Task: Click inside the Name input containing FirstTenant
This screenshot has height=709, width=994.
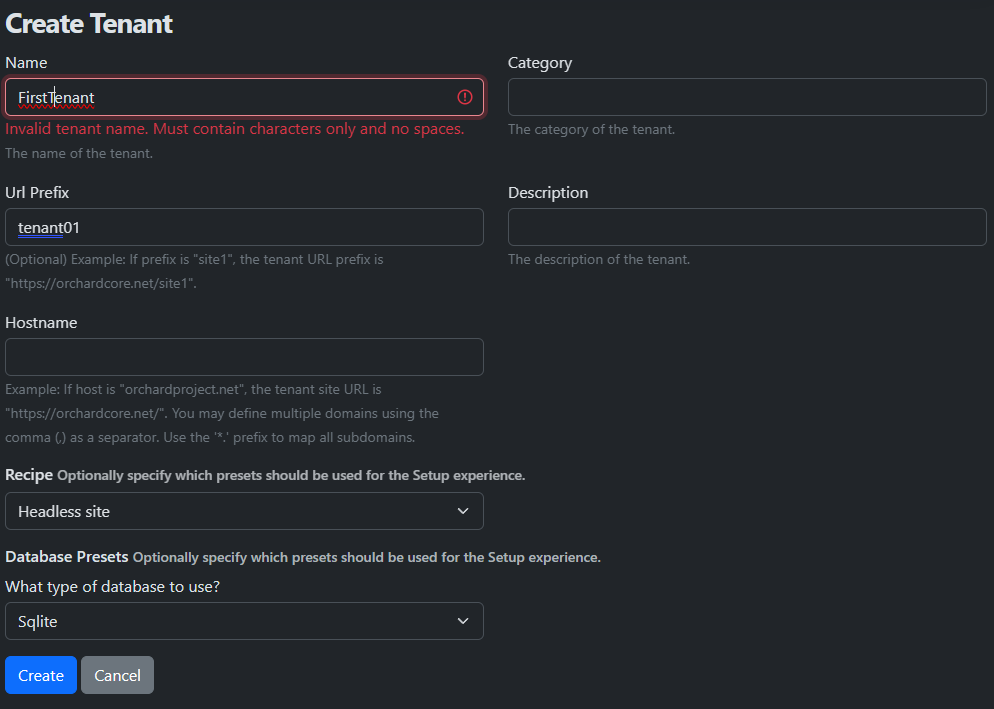Action: pyautogui.click(x=244, y=97)
